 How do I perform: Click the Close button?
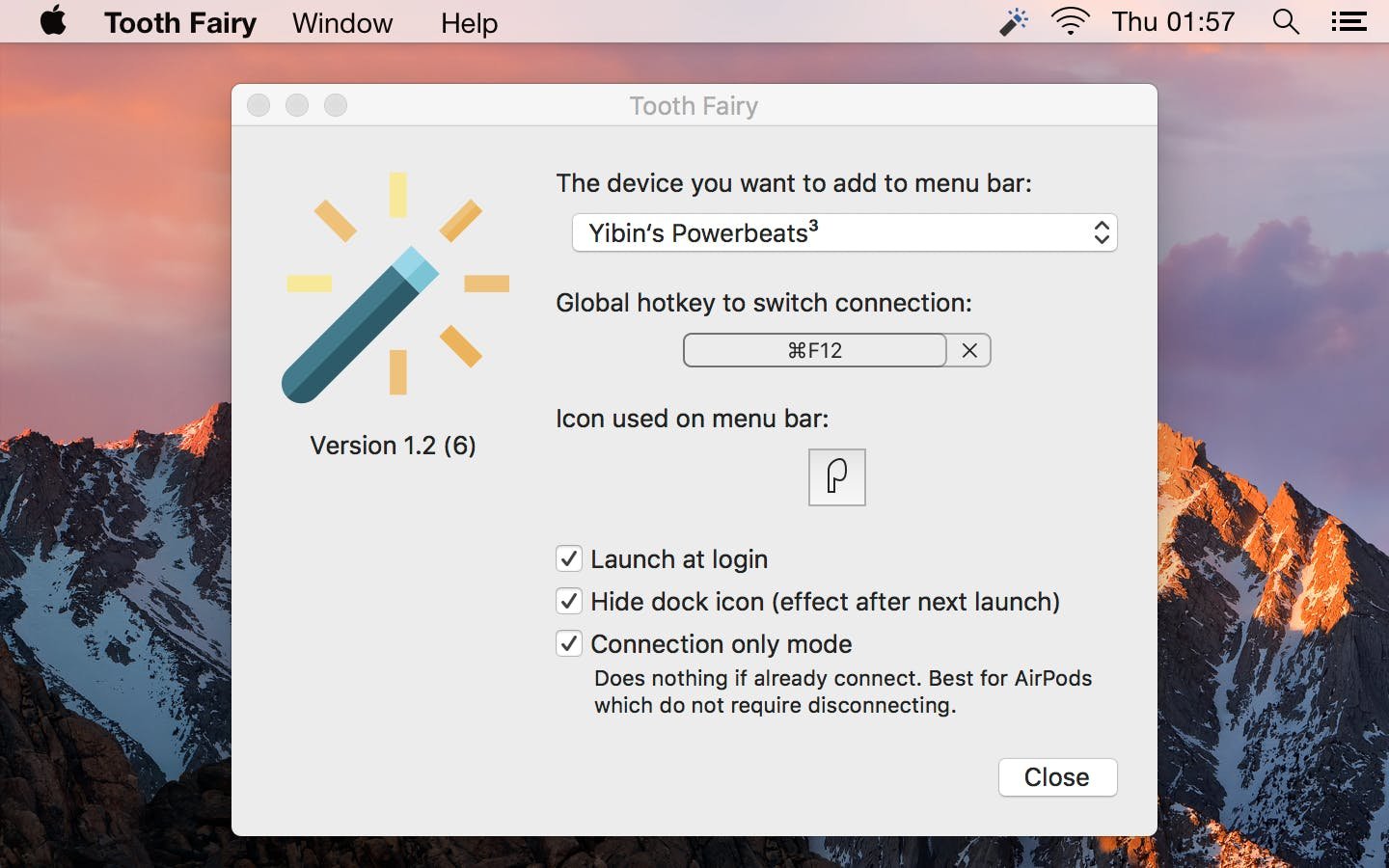pyautogui.click(x=1058, y=777)
